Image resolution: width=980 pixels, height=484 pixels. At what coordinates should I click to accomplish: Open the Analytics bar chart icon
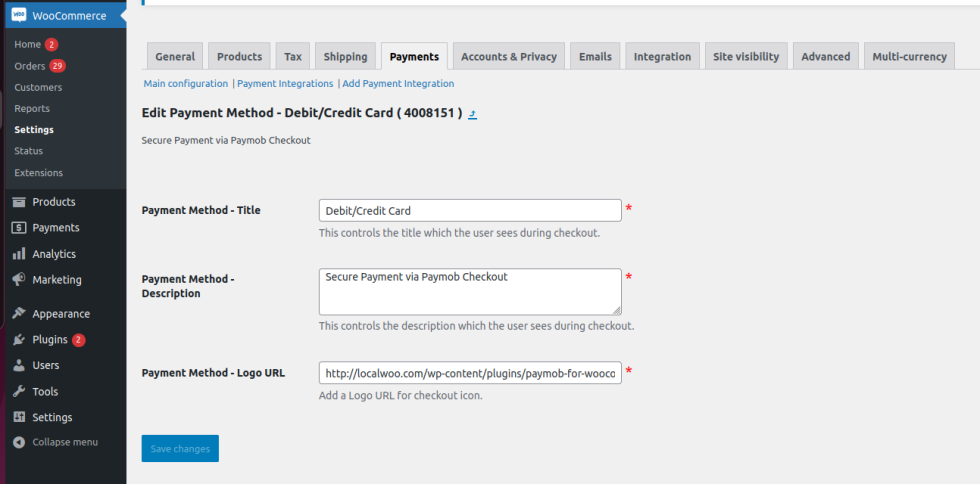(x=19, y=254)
